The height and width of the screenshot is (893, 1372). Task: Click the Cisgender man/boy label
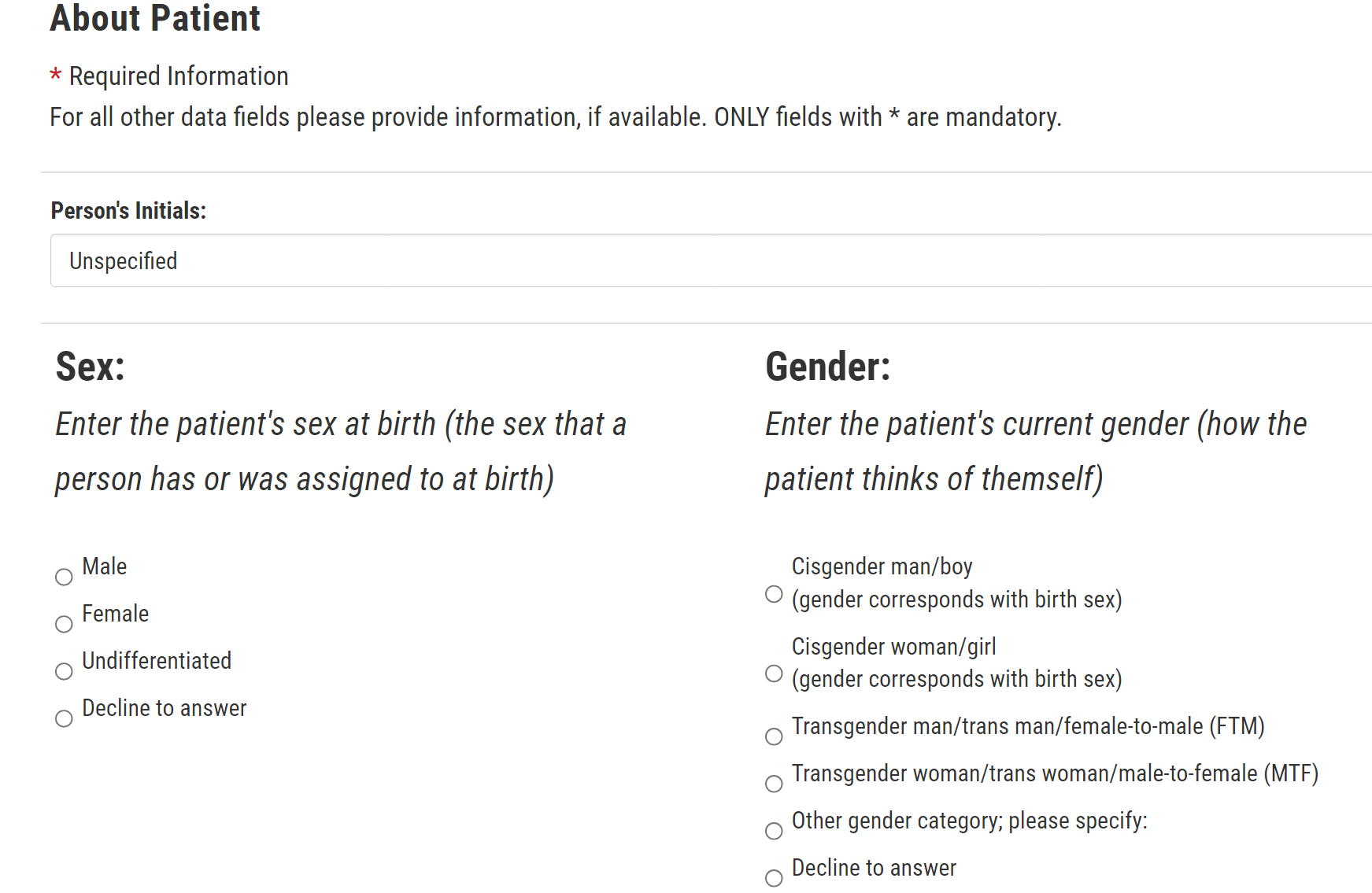pos(882,566)
